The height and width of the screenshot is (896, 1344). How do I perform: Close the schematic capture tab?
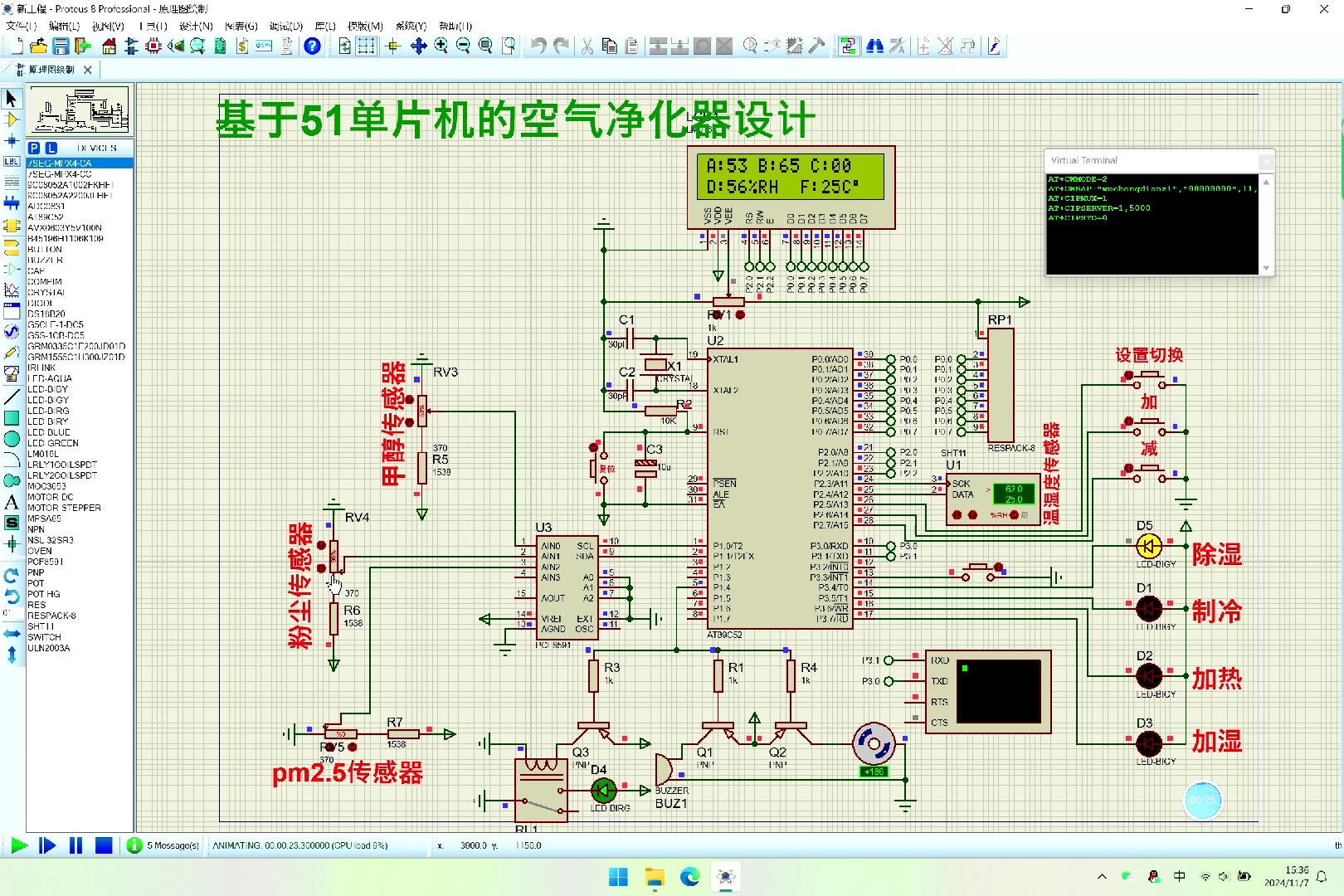(x=88, y=70)
